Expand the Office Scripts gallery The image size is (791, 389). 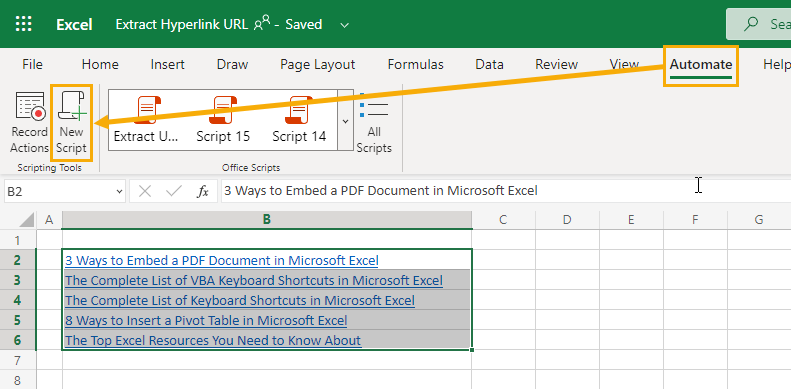346,121
